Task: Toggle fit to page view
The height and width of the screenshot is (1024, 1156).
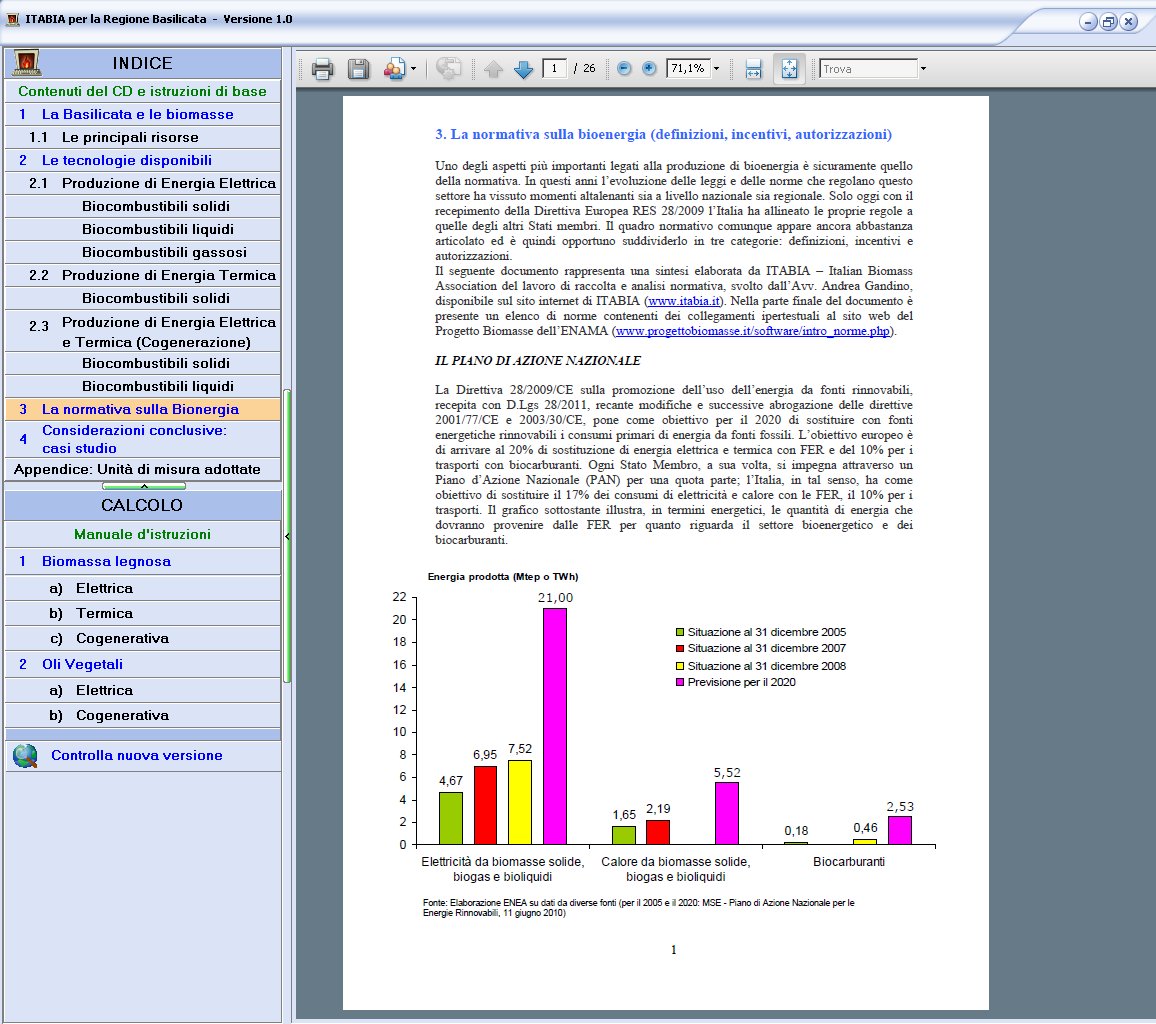Action: tap(789, 69)
